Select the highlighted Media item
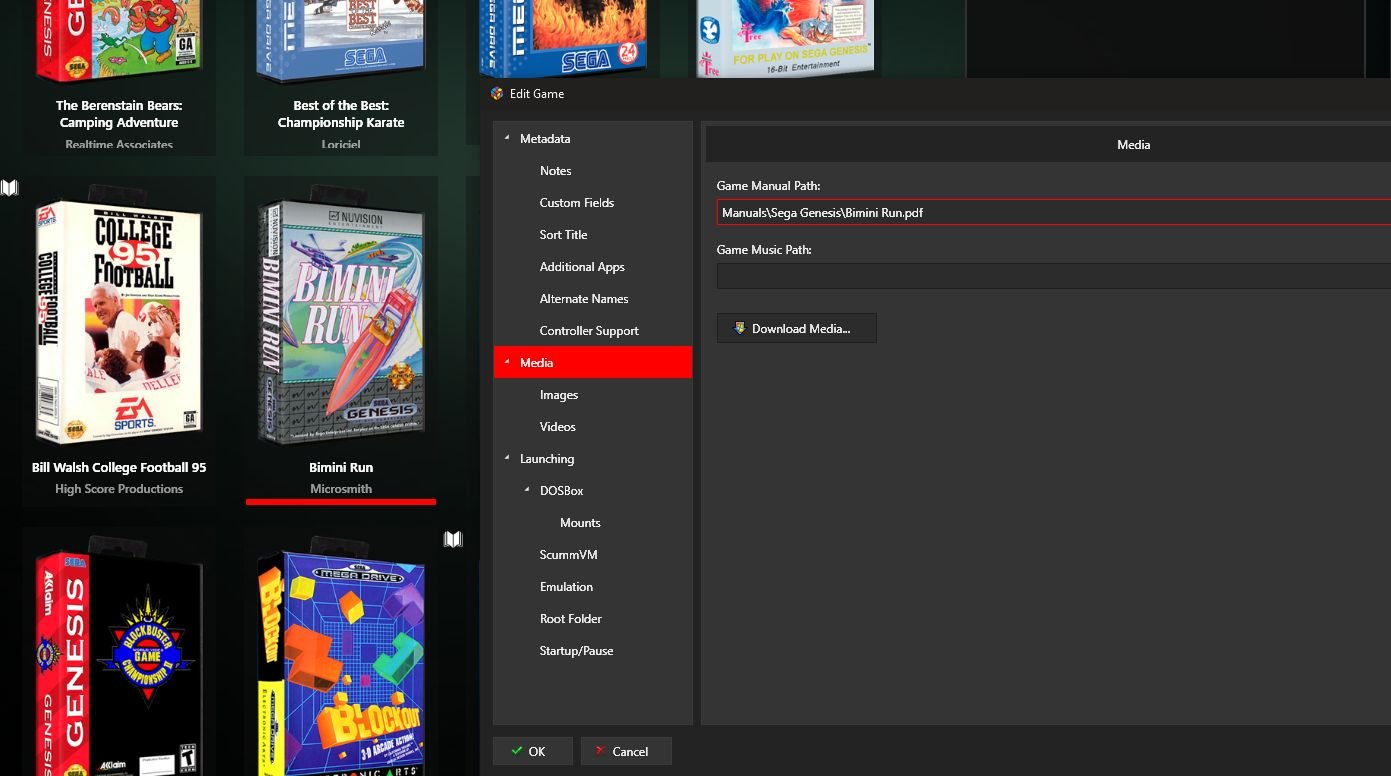This screenshot has height=776, width=1391. tap(593, 362)
